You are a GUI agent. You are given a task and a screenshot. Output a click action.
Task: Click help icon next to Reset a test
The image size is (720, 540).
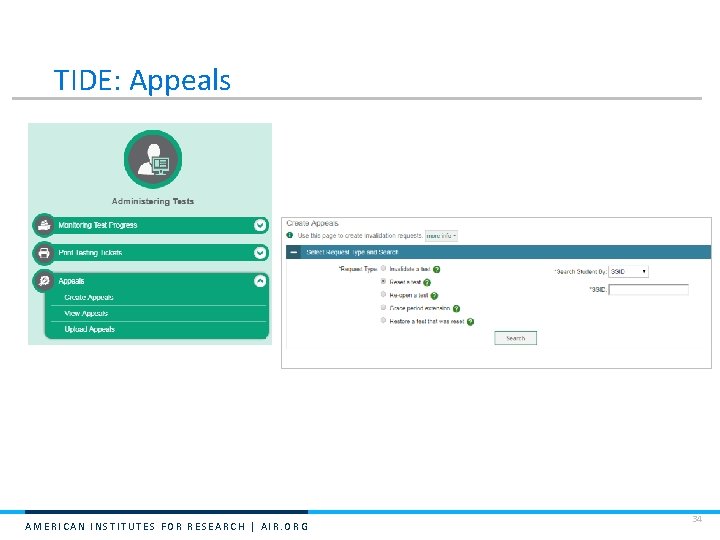click(x=427, y=282)
